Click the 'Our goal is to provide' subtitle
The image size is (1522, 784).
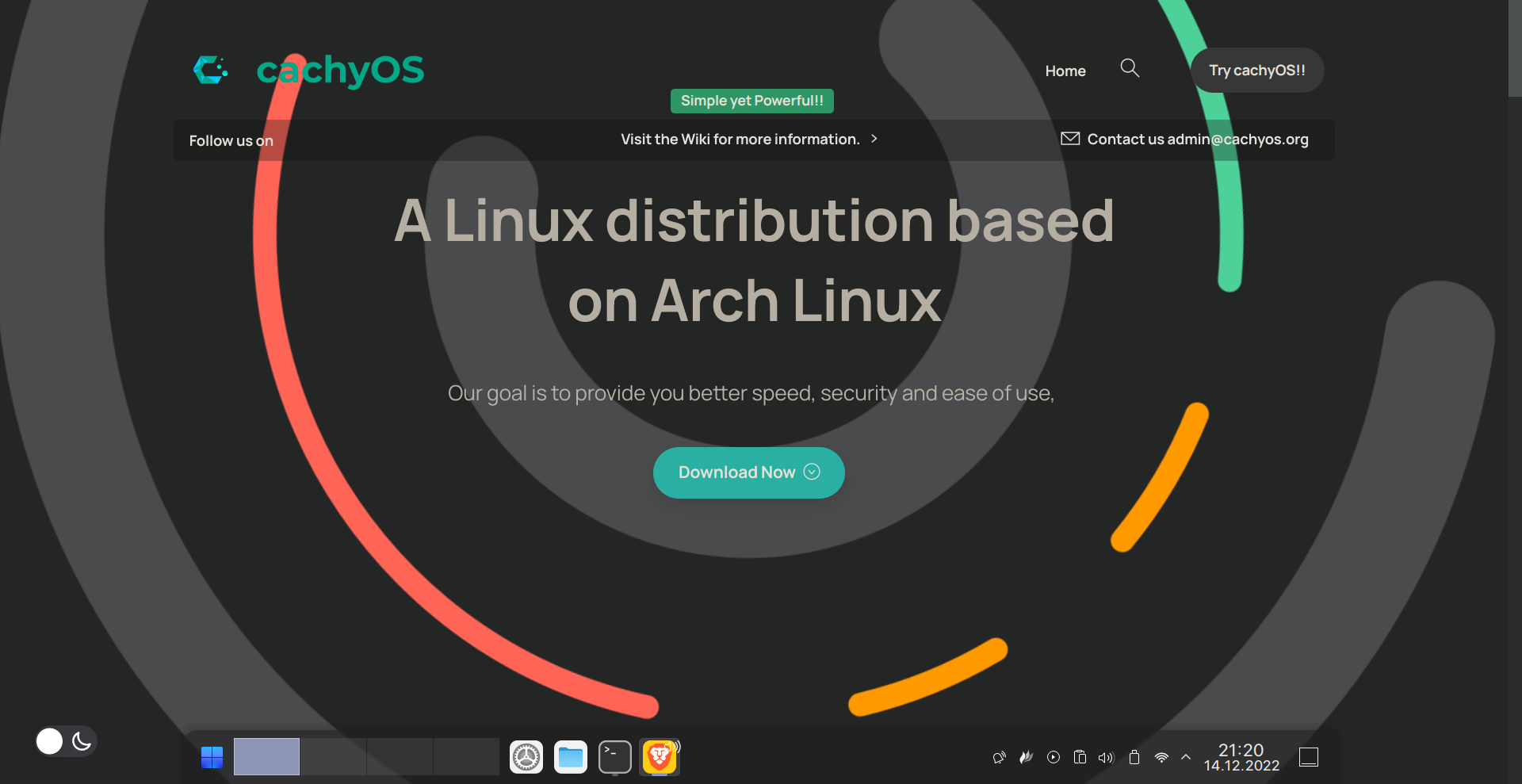coord(751,393)
